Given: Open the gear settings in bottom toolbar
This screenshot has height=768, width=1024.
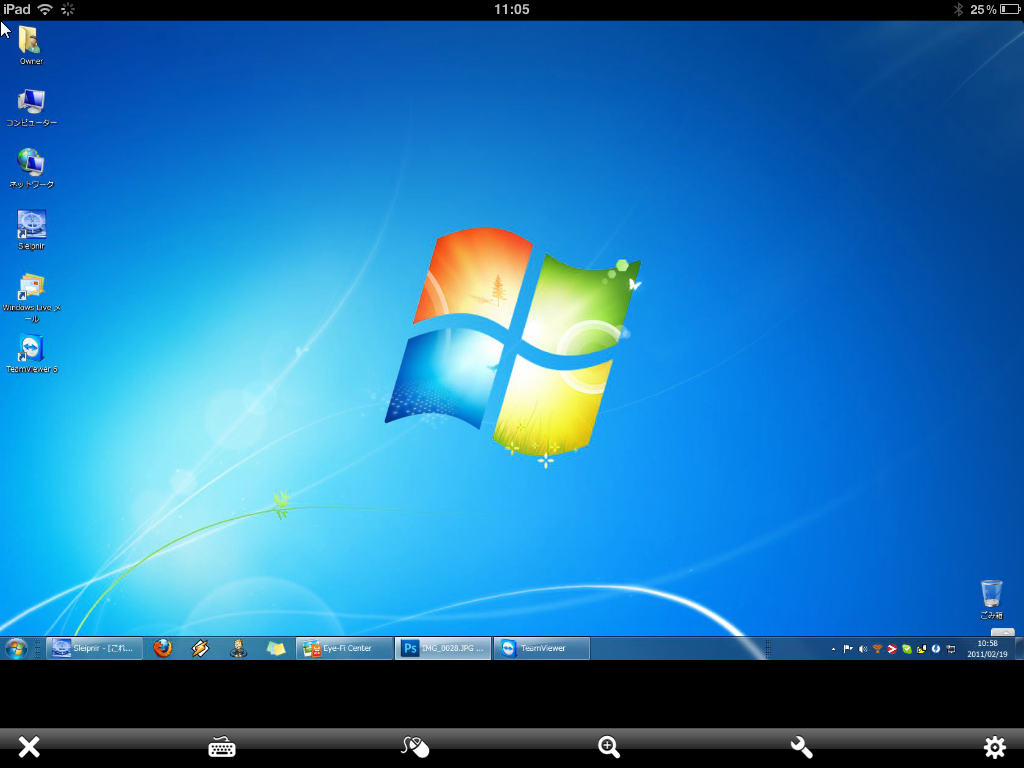Looking at the screenshot, I should click(x=995, y=746).
